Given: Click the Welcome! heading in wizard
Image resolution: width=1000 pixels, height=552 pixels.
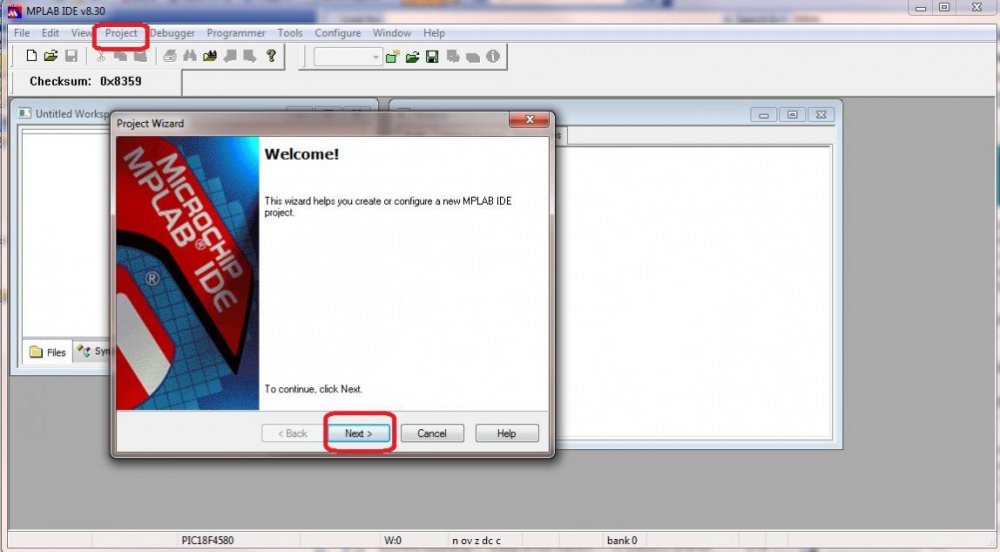Looking at the screenshot, I should [302, 154].
